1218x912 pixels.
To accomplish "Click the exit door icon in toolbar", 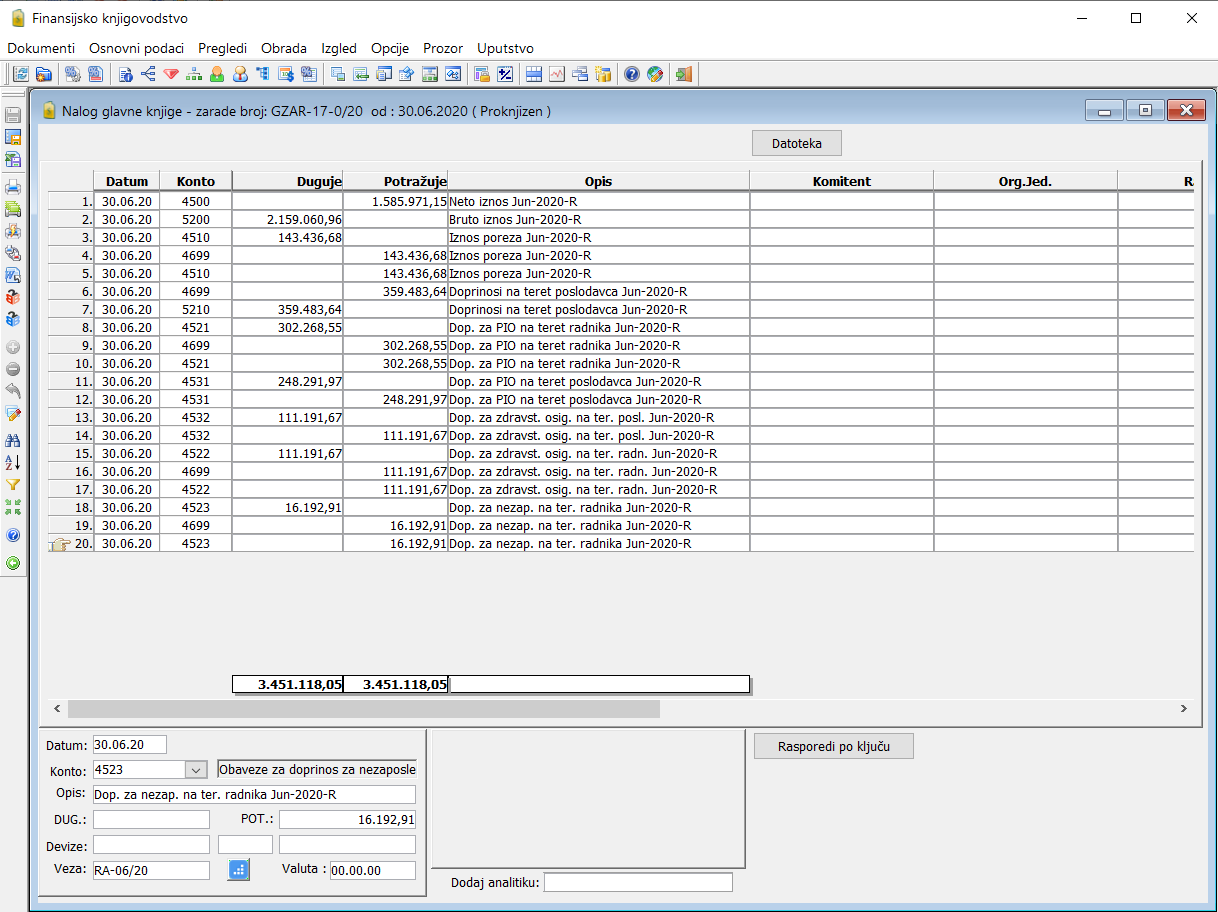I will click(683, 74).
